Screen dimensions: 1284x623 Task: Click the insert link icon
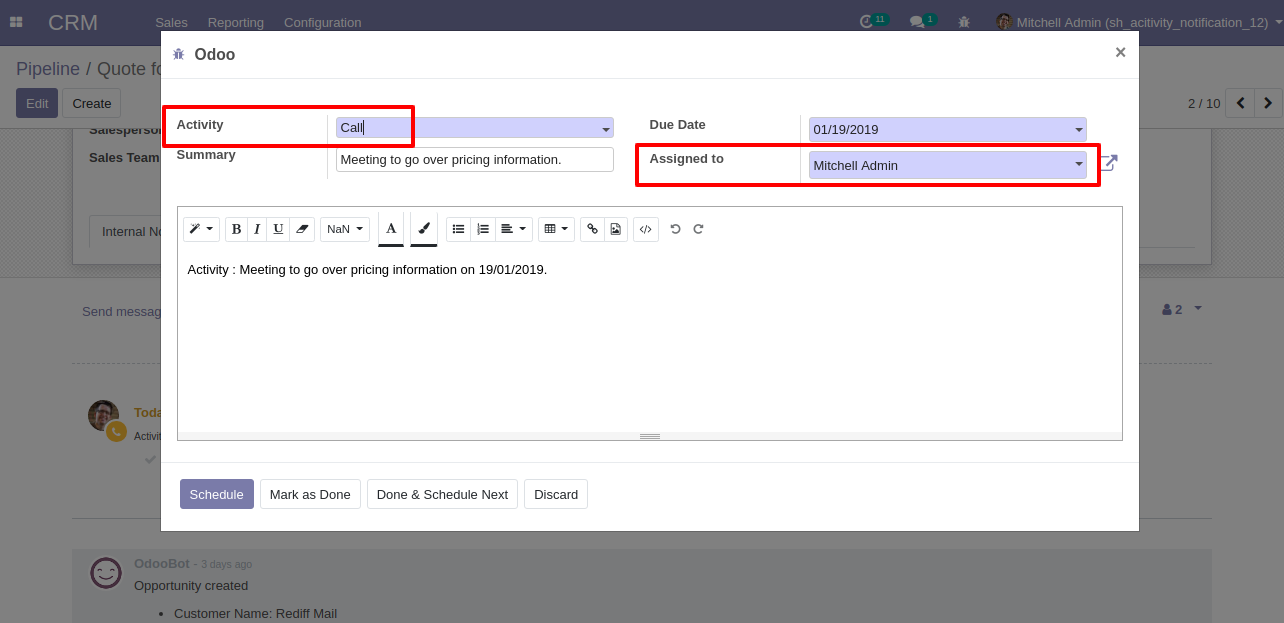(x=592, y=229)
